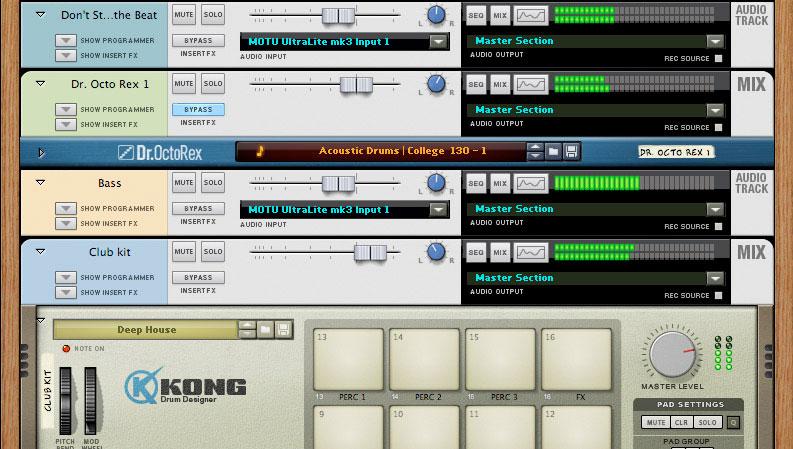The image size is (793, 449).
Task: Click level fader on Club kit channel
Action: coord(370,252)
